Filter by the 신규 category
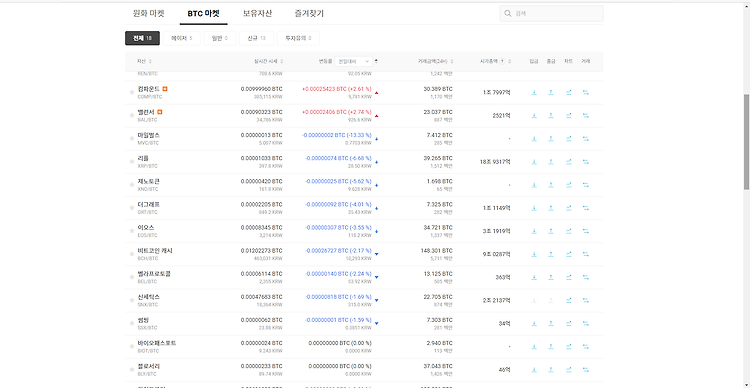 tap(256, 38)
